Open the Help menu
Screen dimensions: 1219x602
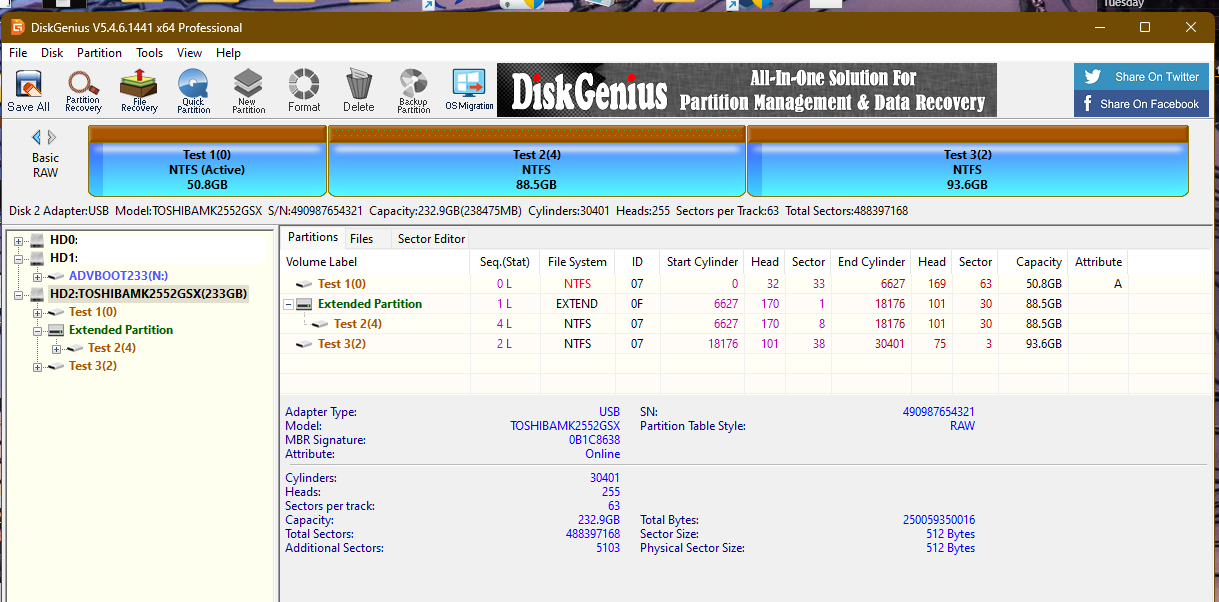click(228, 53)
